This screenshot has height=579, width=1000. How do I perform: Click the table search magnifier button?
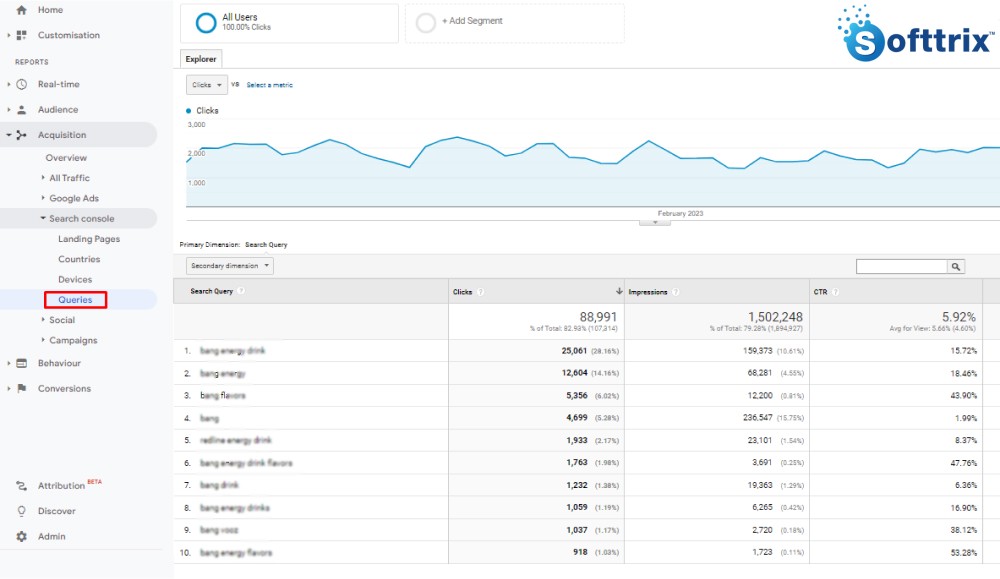coord(956,267)
